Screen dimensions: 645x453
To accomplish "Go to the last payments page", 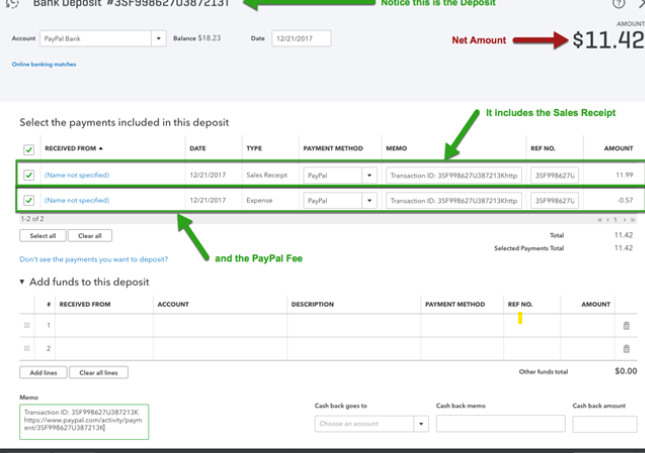I will point(633,220).
